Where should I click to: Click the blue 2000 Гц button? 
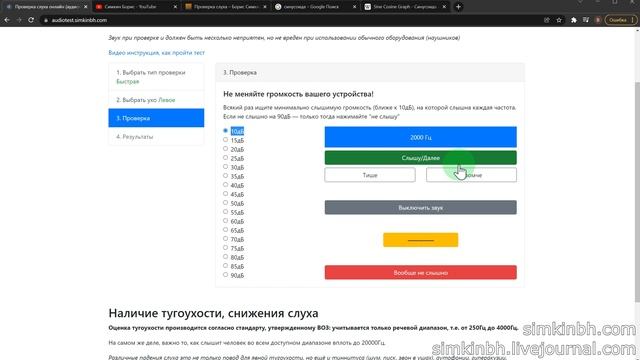click(420, 137)
